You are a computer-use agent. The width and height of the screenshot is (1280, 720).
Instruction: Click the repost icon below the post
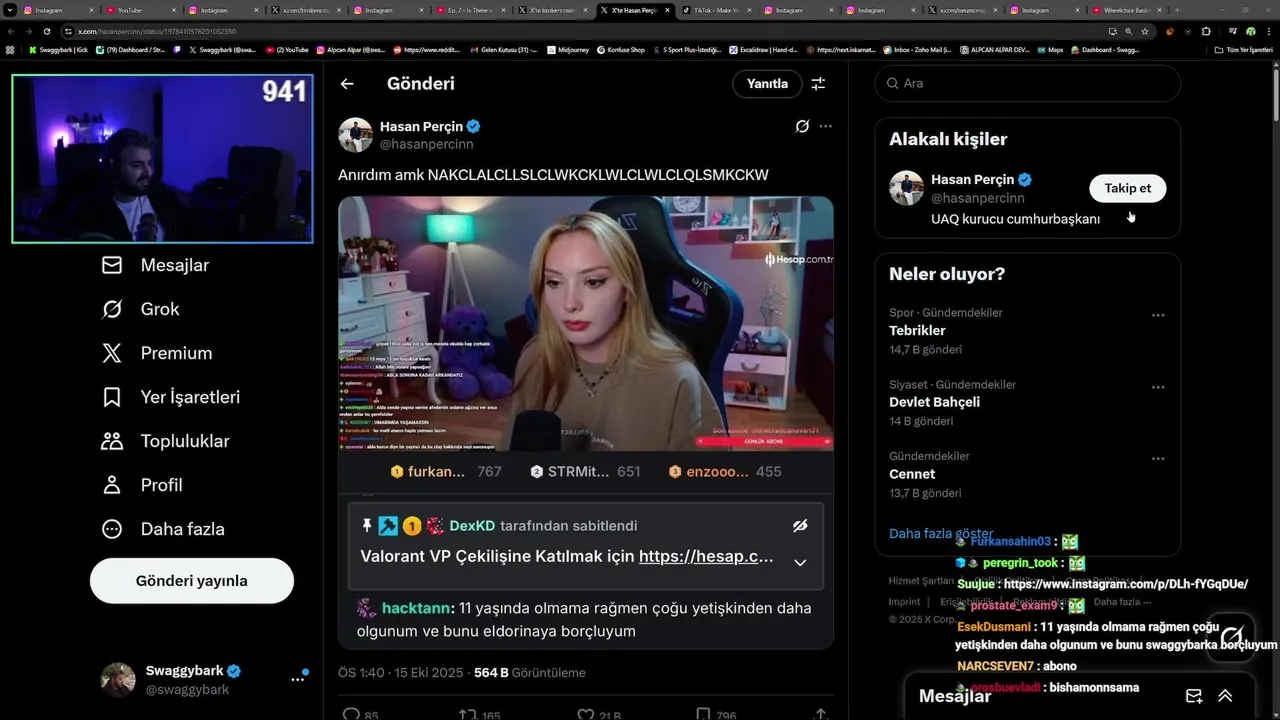click(x=467, y=714)
